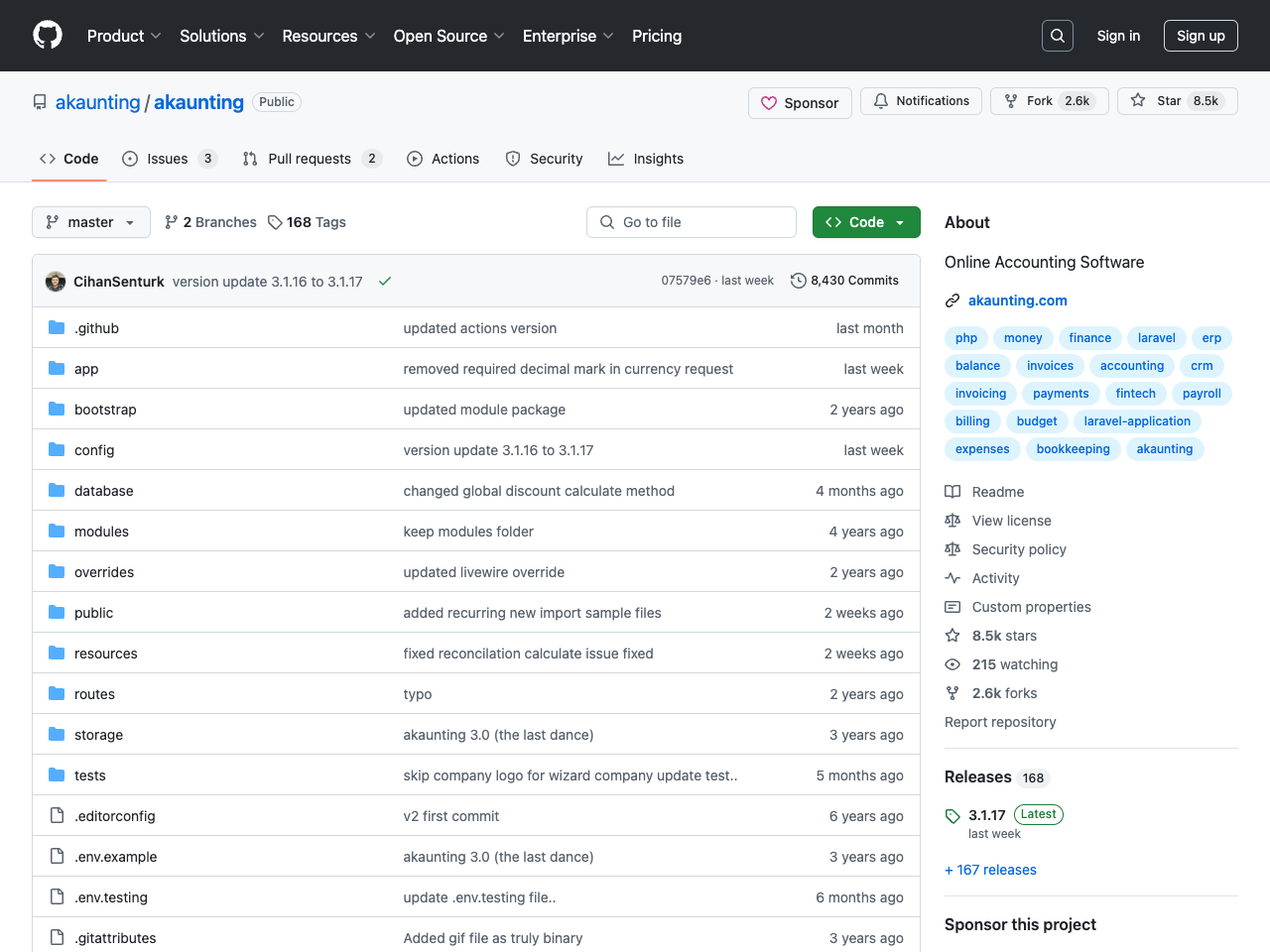Screen dimensions: 1270x952
Task: Select the Code tab
Action: point(69,159)
